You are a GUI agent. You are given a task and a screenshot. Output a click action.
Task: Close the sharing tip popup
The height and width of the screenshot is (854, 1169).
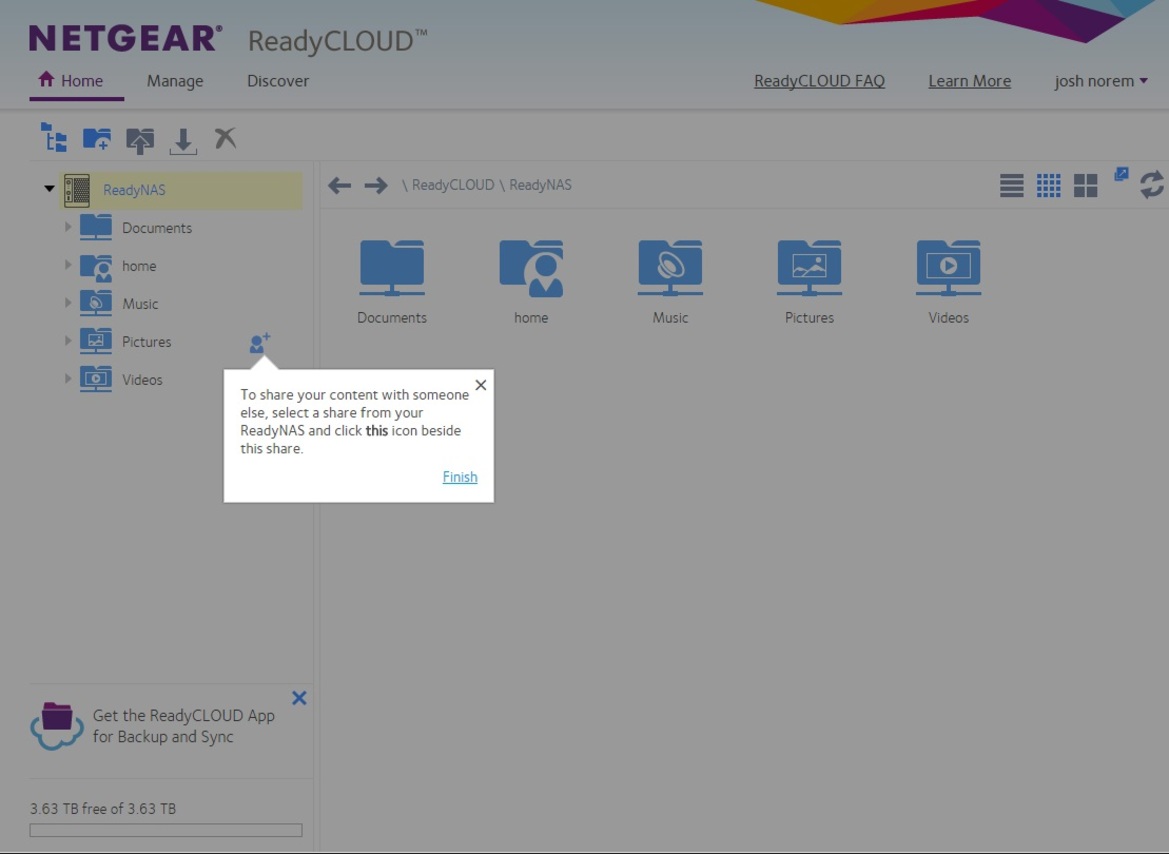[481, 385]
